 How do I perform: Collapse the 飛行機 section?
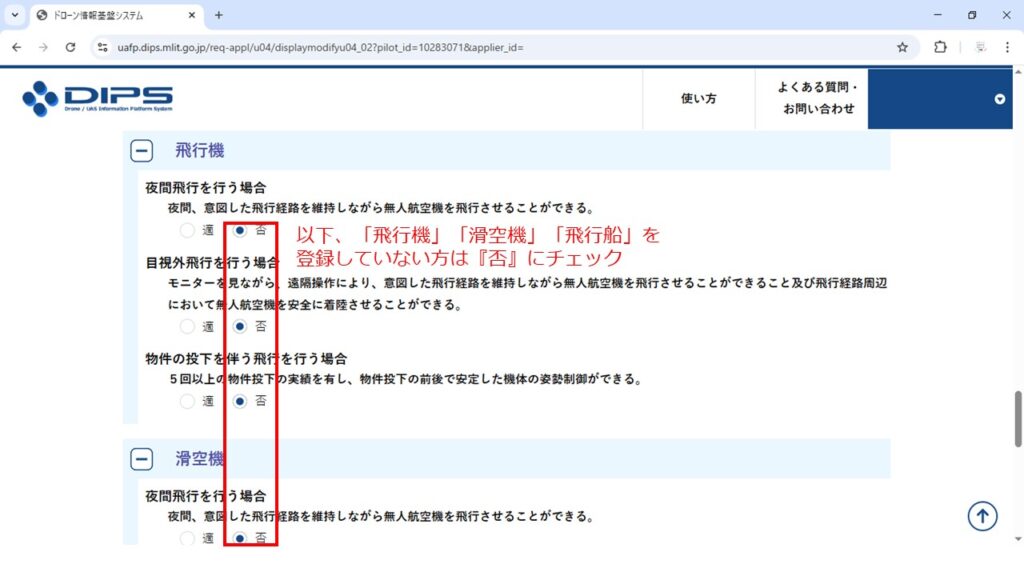point(142,151)
